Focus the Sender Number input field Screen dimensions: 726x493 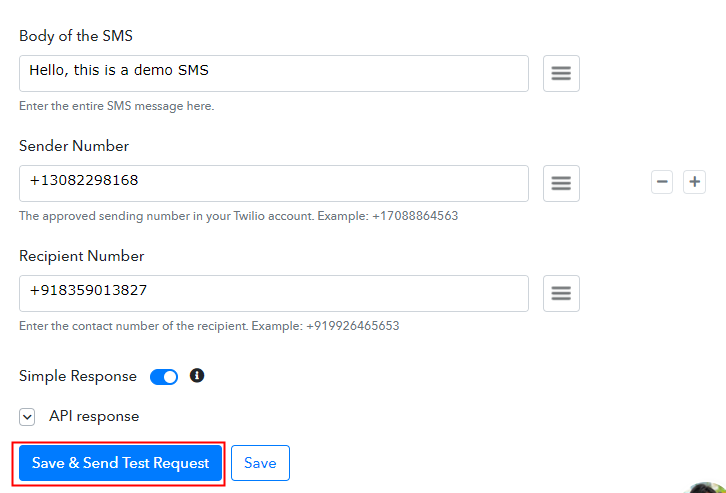tap(274, 183)
